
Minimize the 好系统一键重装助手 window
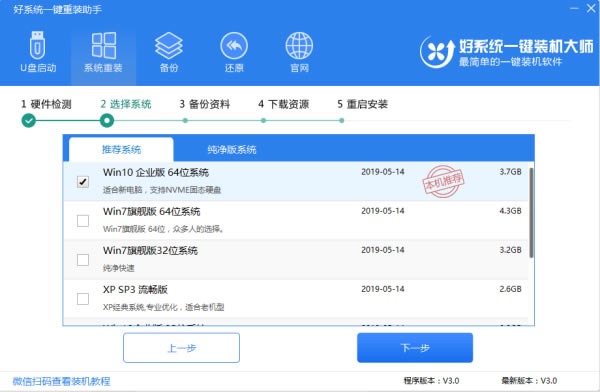click(574, 8)
